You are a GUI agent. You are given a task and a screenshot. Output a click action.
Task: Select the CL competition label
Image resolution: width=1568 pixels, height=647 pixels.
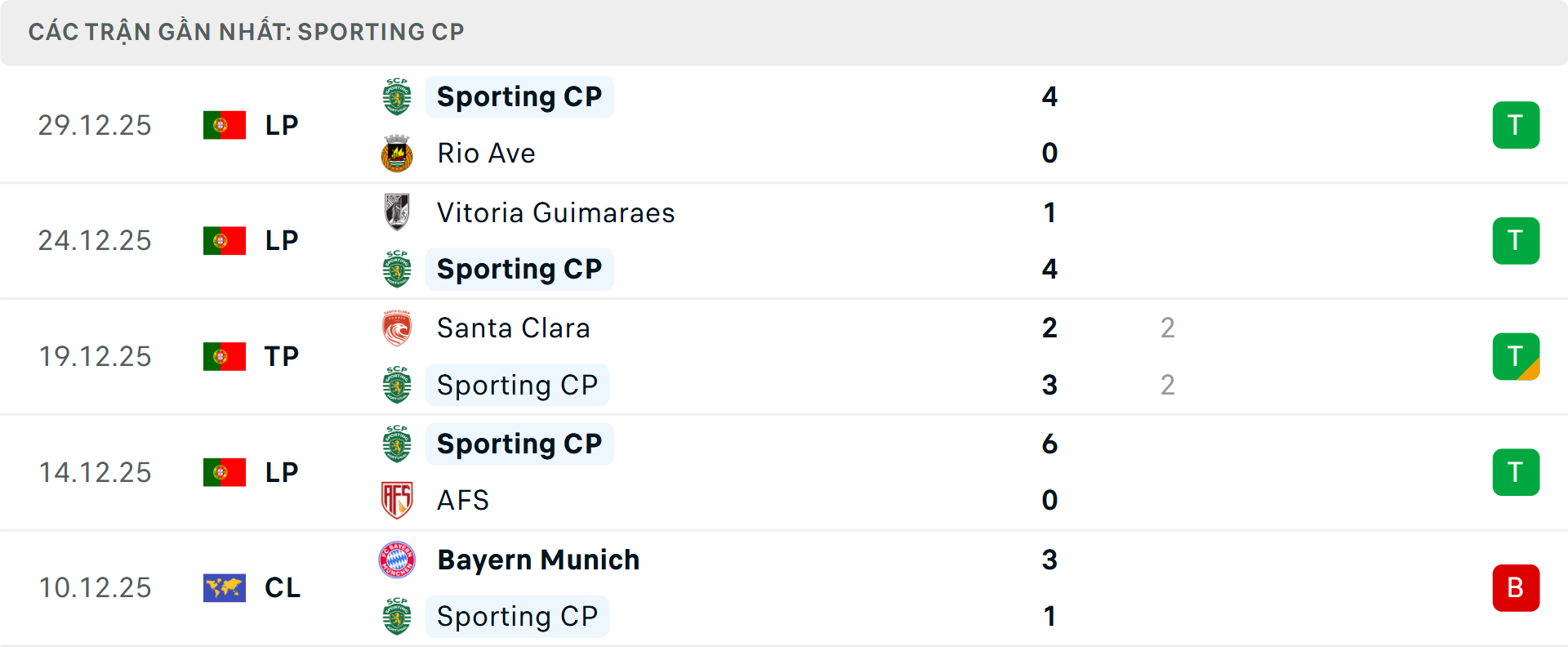pyautogui.click(x=283, y=587)
